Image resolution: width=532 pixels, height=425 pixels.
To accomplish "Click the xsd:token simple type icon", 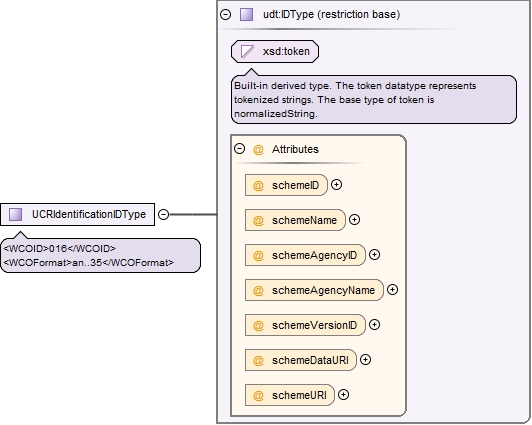I will [x=247, y=52].
